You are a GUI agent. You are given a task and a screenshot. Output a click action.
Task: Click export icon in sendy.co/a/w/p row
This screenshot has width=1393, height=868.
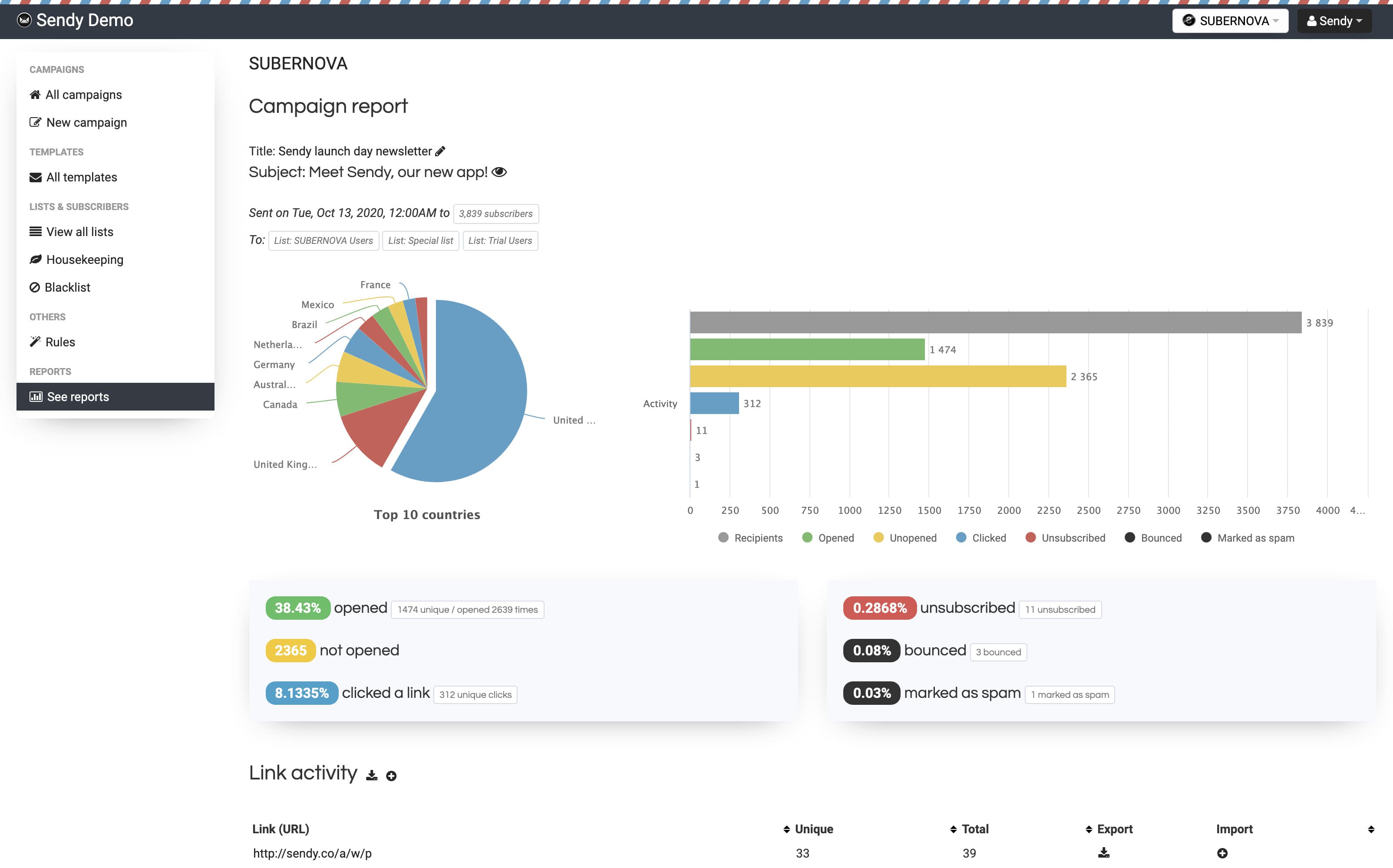[1103, 853]
